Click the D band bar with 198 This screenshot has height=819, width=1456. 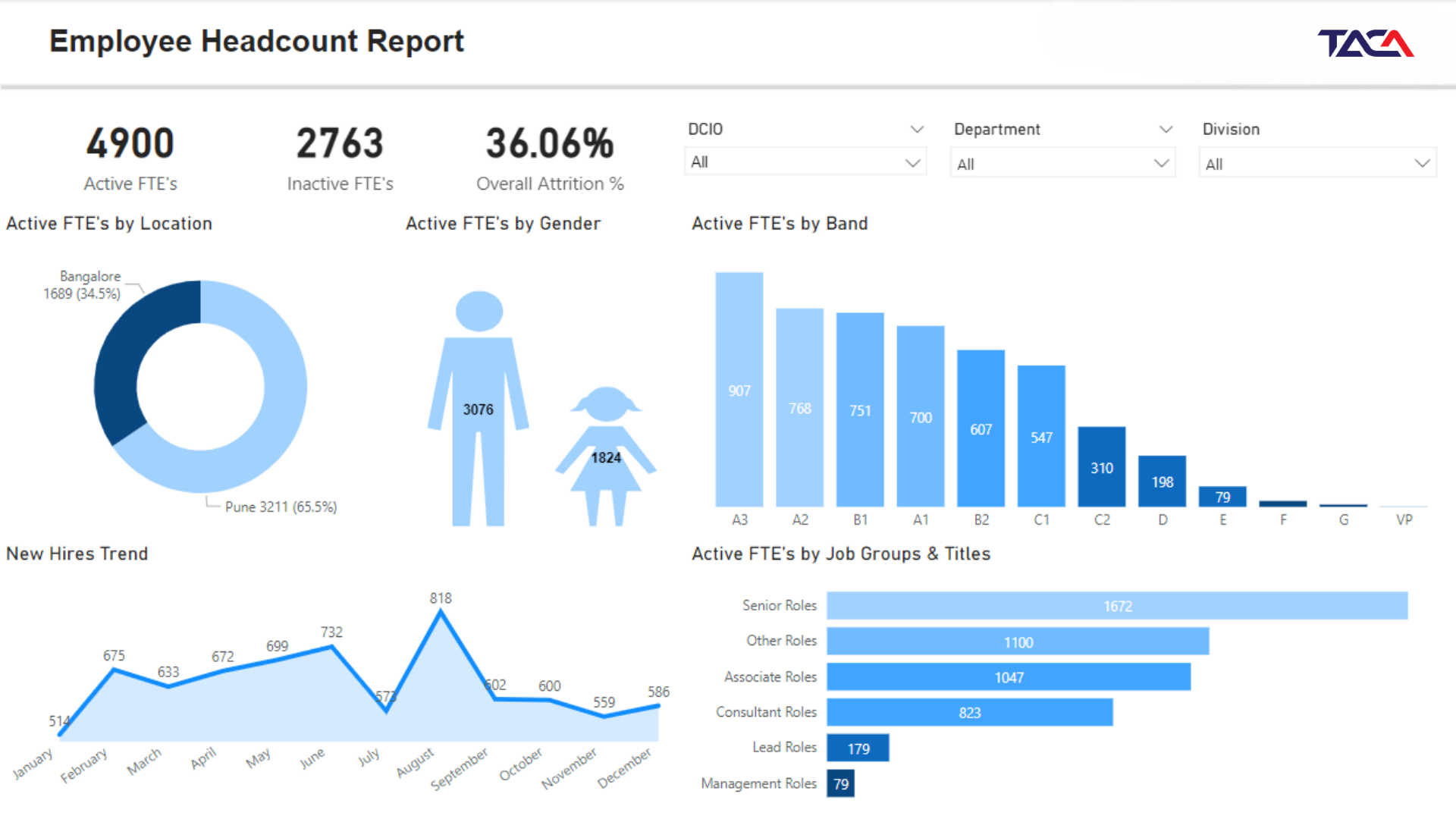(x=1162, y=481)
